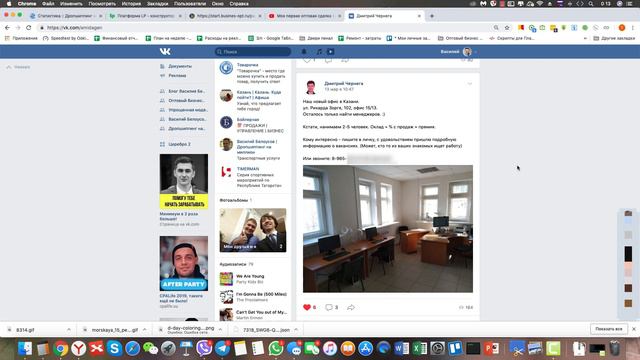Open Yandex Browser from Dock
Screen dimensions: 640x360
click(x=79, y=349)
